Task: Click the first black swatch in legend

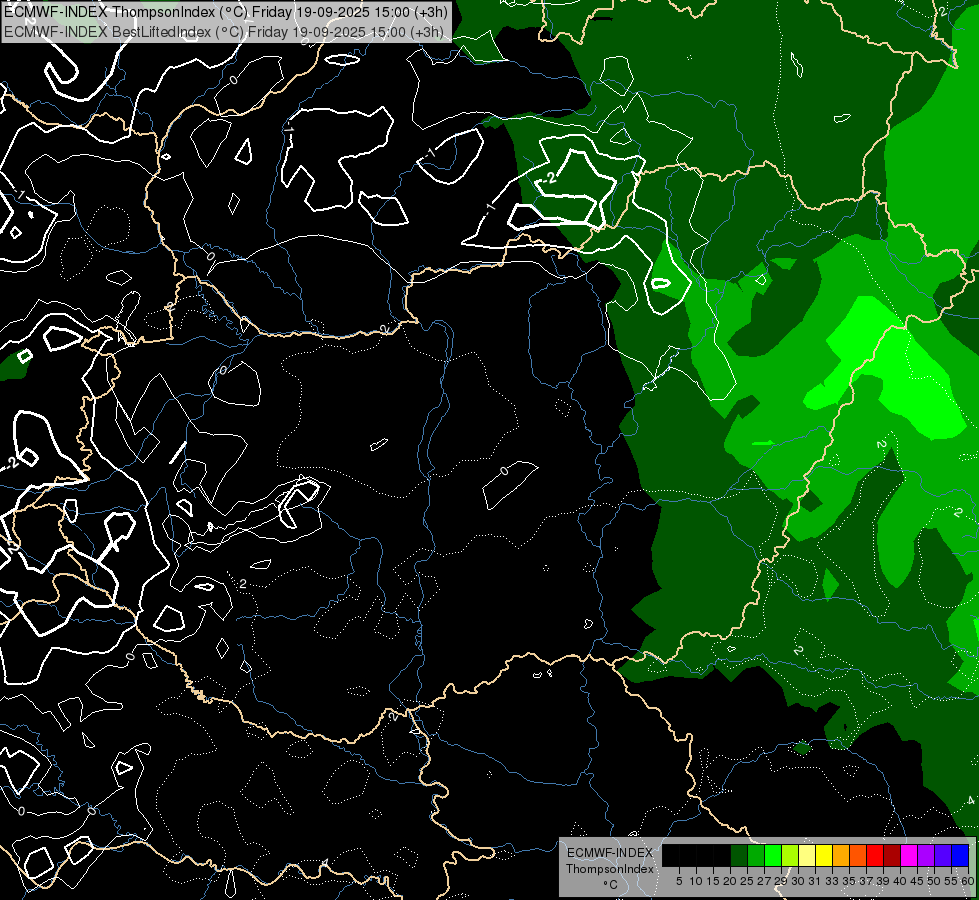Action: [671, 855]
